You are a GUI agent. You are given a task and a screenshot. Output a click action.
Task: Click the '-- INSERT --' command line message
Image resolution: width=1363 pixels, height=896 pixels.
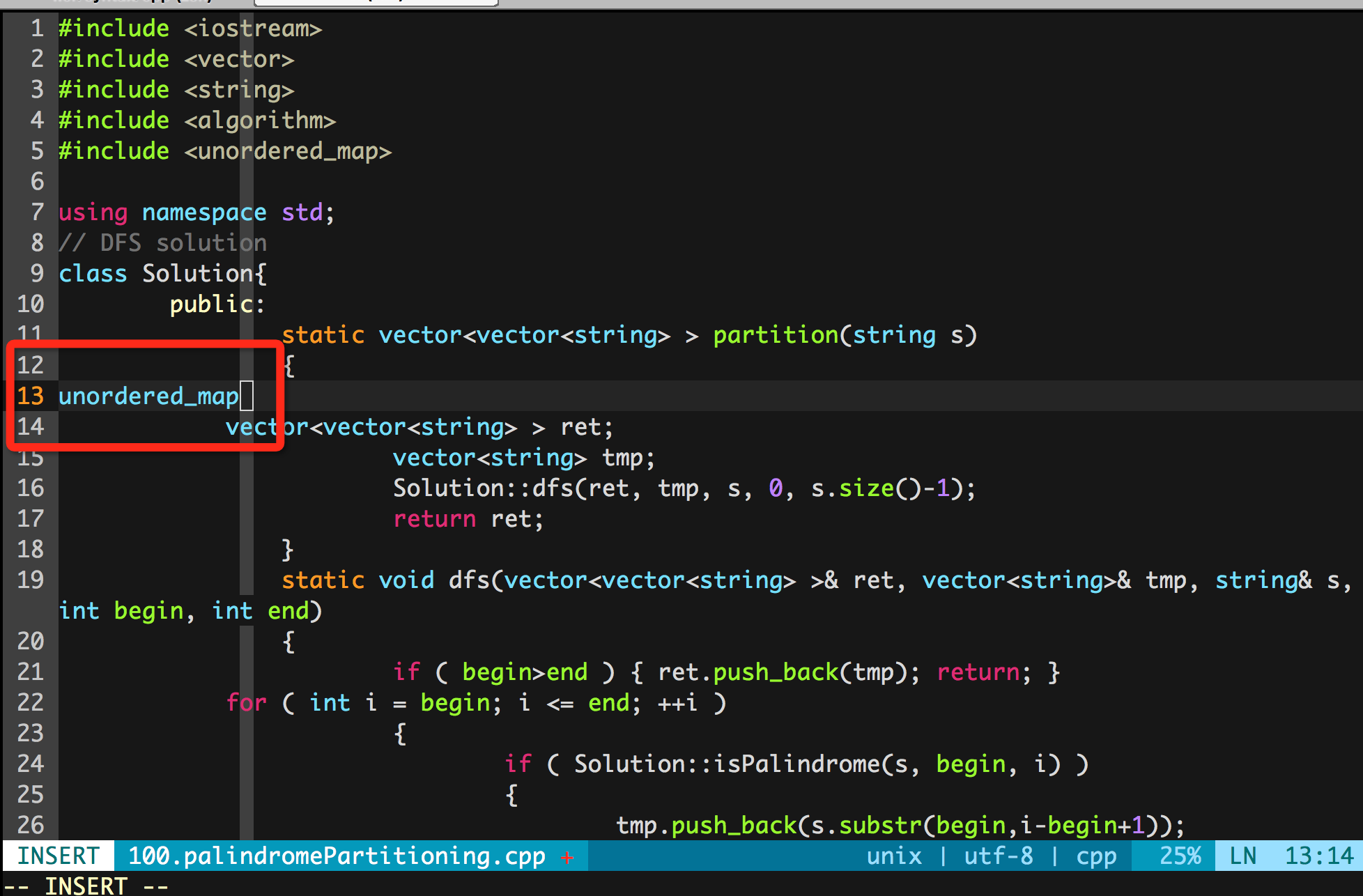[x=86, y=886]
